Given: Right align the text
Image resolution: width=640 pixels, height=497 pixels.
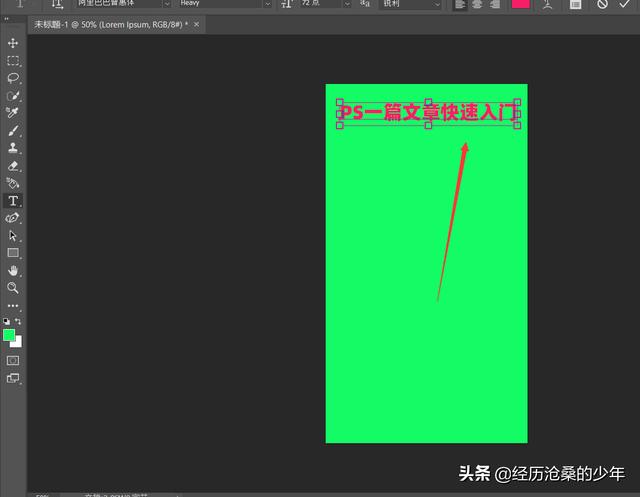Looking at the screenshot, I should [x=494, y=4].
